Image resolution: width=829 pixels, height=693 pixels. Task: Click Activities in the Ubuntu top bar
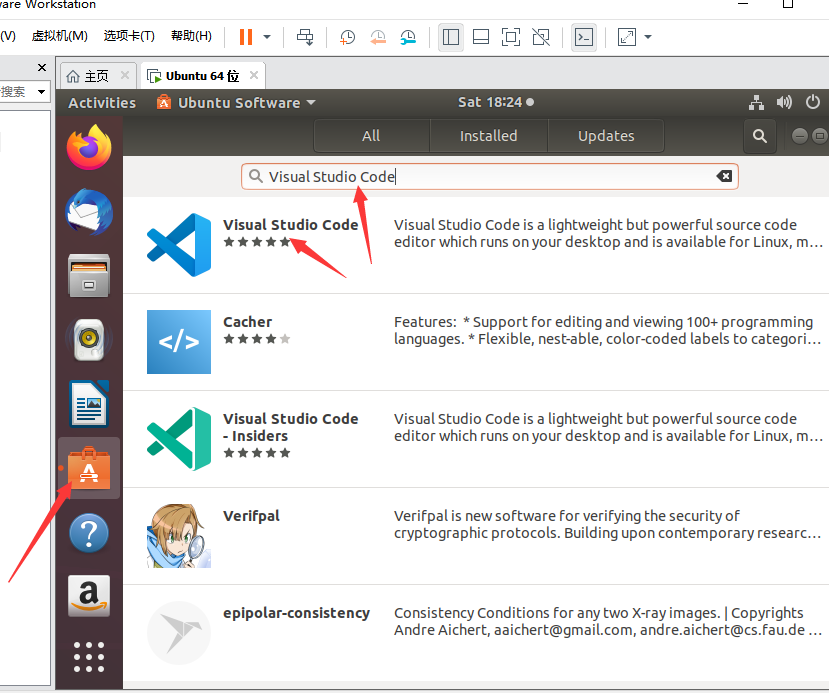pyautogui.click(x=102, y=103)
